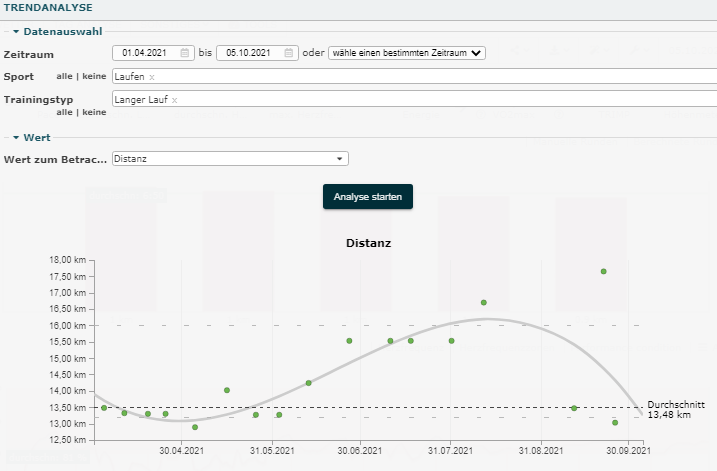Screen dimensions: 717x471
Task: Click the Analyse starten button
Action: pyautogui.click(x=367, y=197)
